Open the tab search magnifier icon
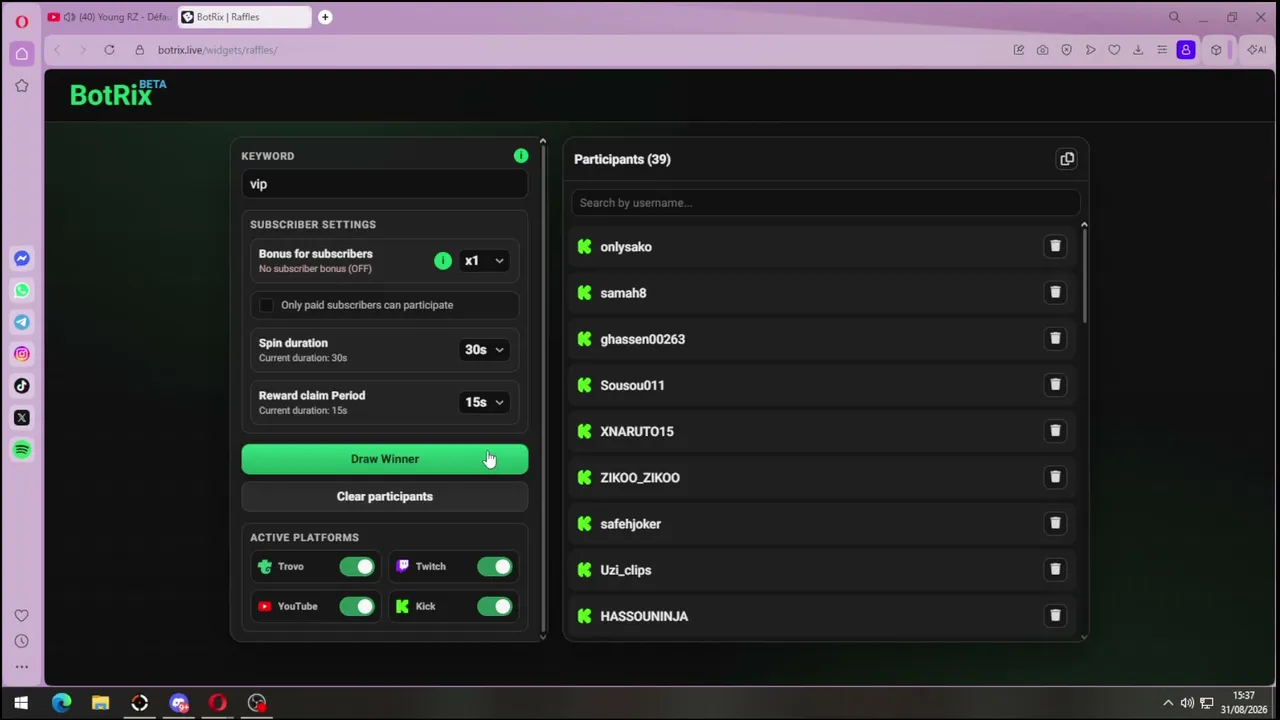The image size is (1280, 720). tap(1175, 17)
